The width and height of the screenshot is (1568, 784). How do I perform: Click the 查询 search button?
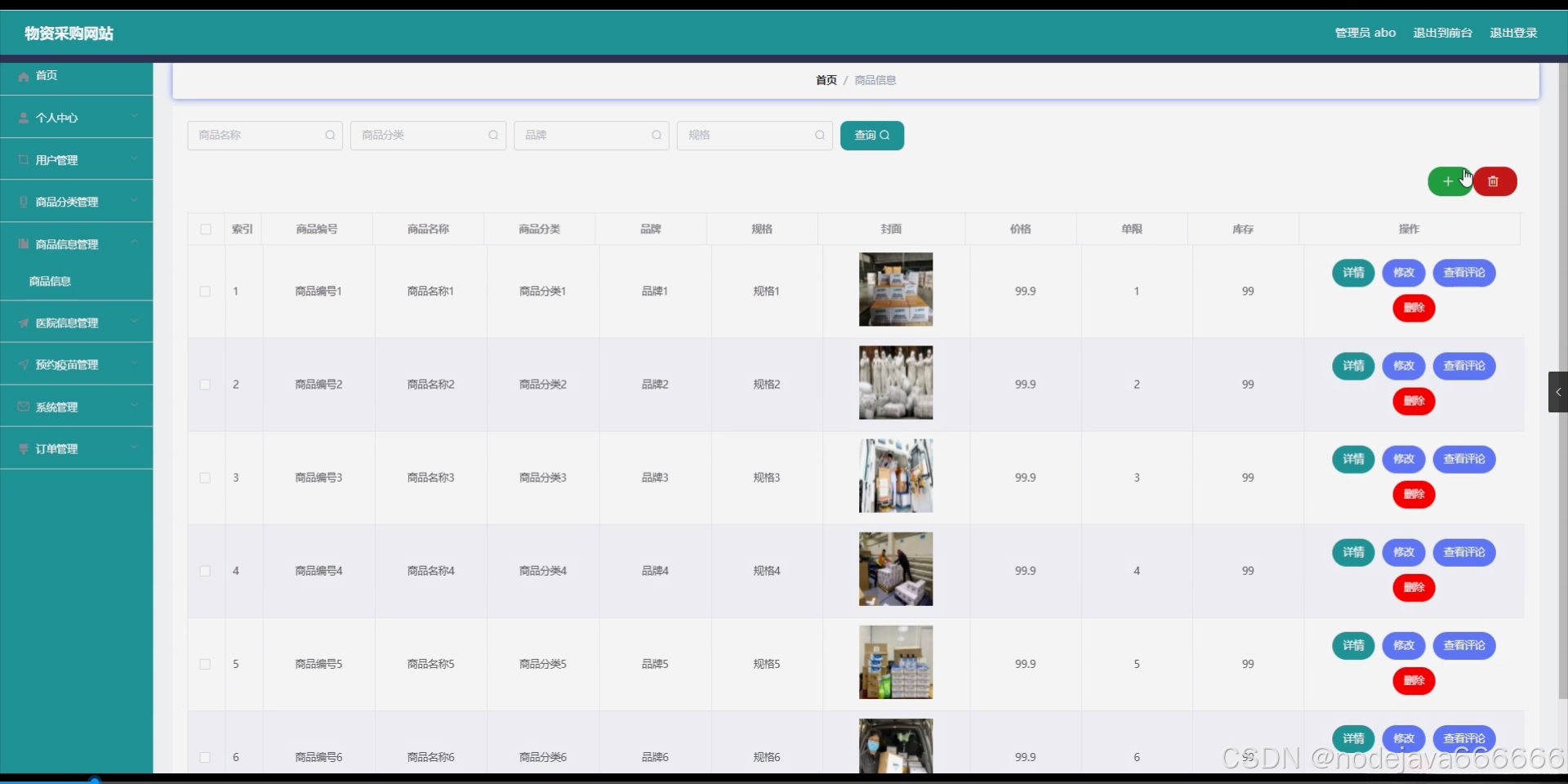pyautogui.click(x=871, y=136)
